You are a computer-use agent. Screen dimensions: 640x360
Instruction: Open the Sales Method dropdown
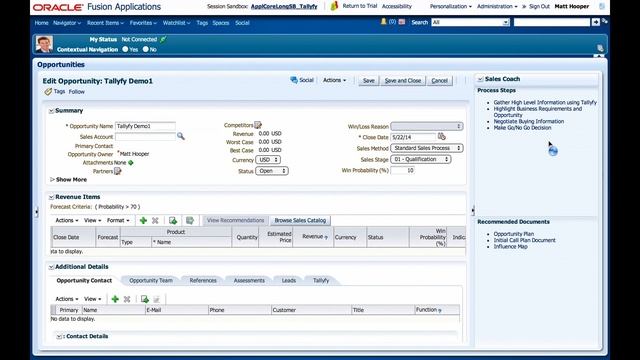pyautogui.click(x=427, y=148)
